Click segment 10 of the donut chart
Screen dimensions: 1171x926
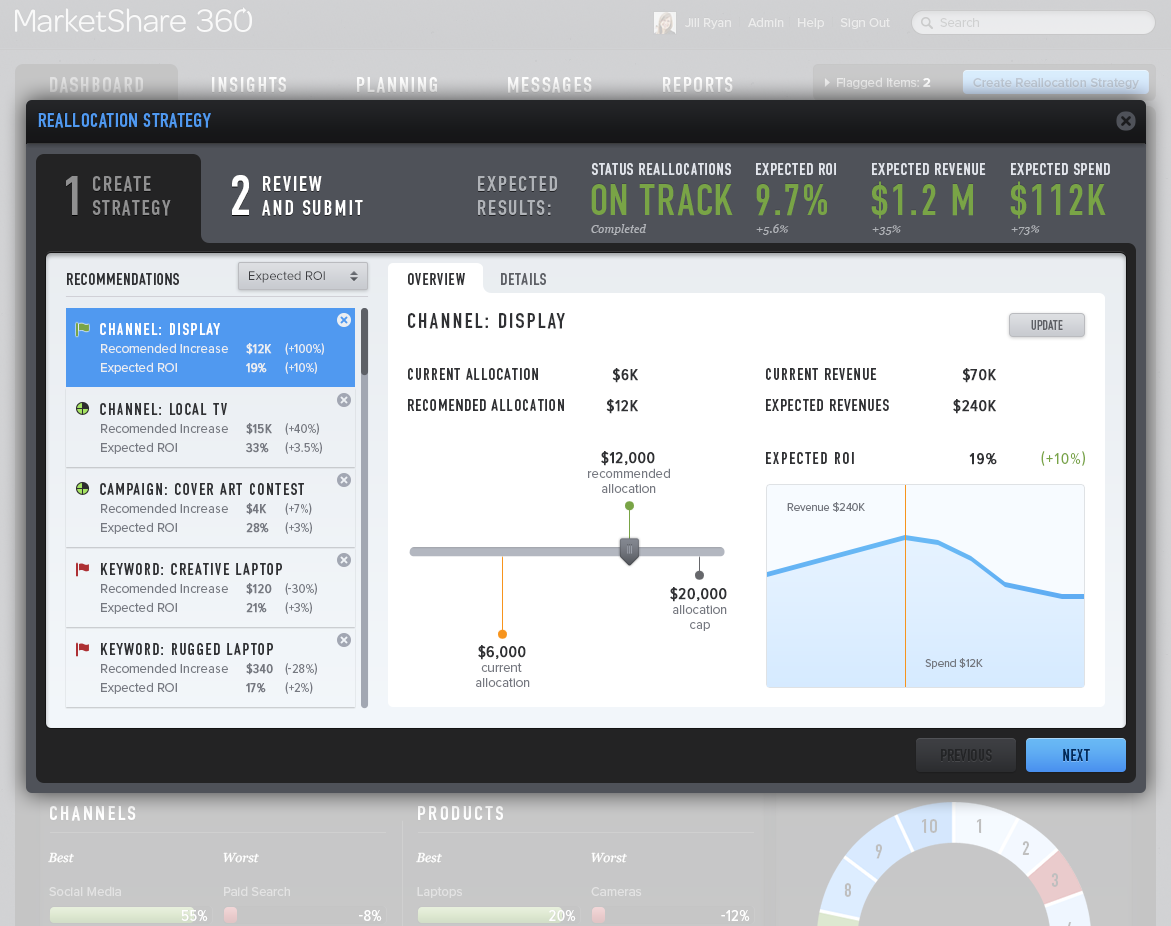point(926,826)
